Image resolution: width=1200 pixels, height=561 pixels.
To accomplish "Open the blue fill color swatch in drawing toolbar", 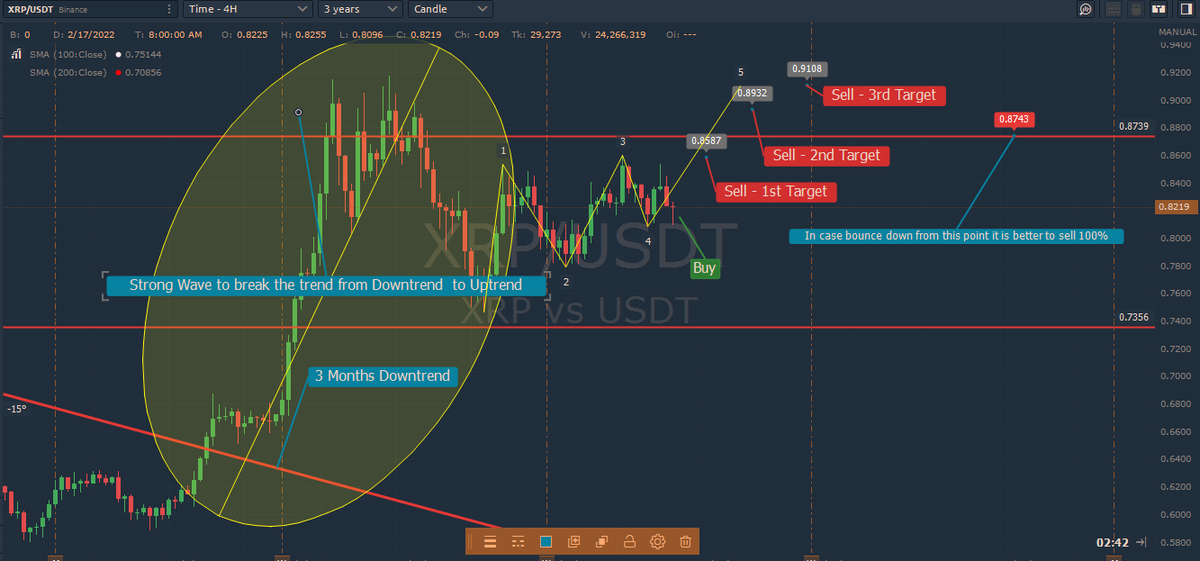I will coord(546,542).
